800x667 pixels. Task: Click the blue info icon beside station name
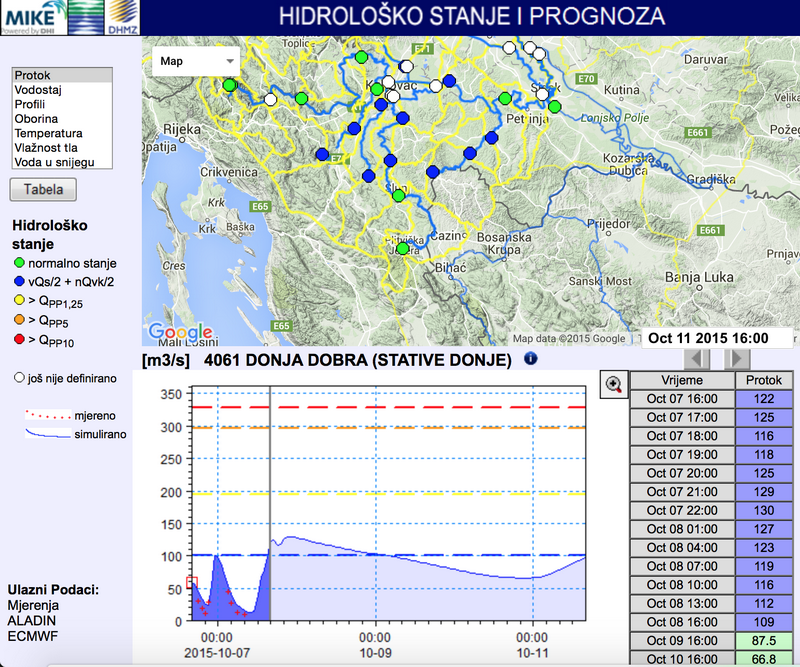530,358
